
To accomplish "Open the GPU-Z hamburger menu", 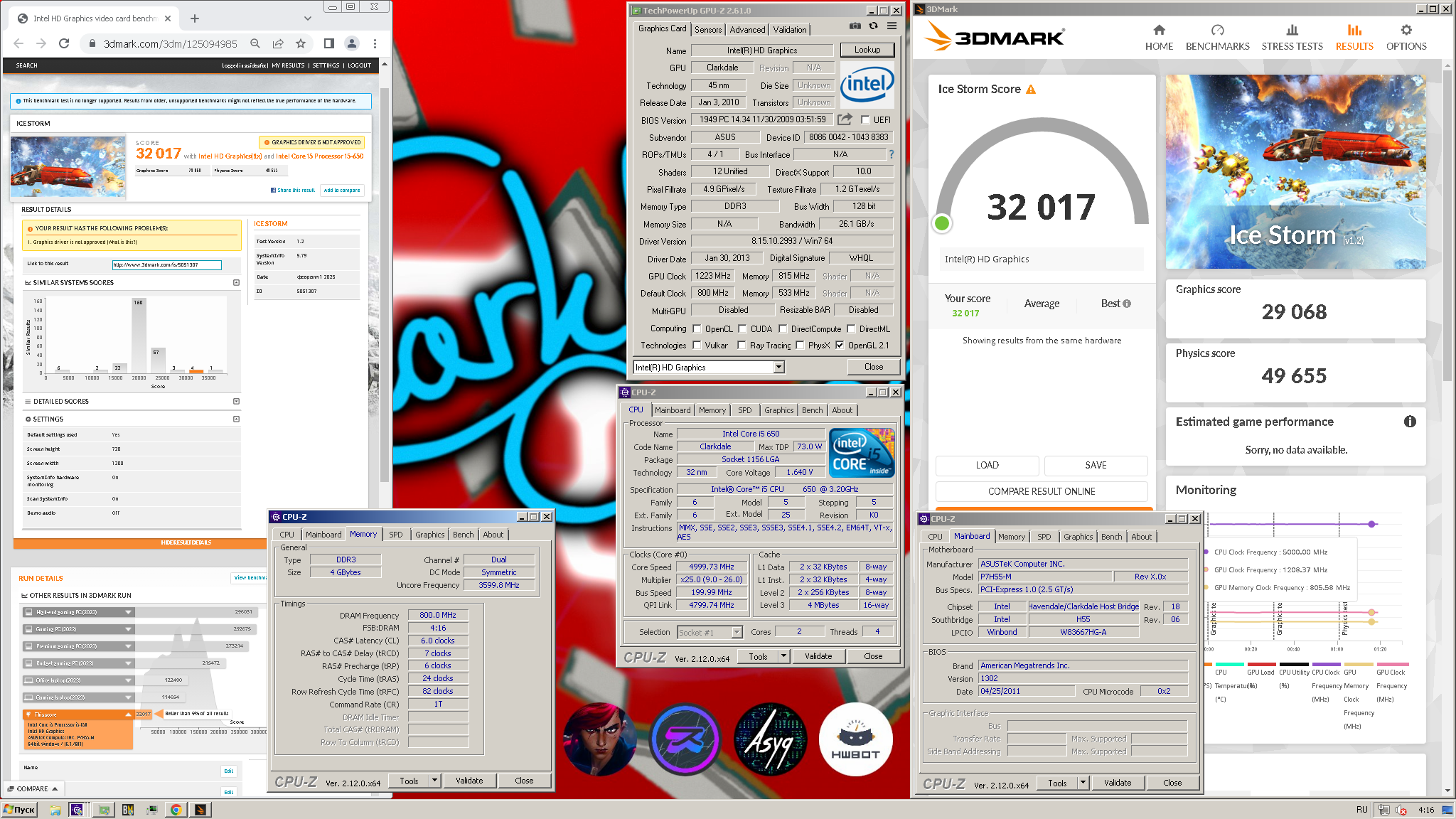I will coord(892,26).
